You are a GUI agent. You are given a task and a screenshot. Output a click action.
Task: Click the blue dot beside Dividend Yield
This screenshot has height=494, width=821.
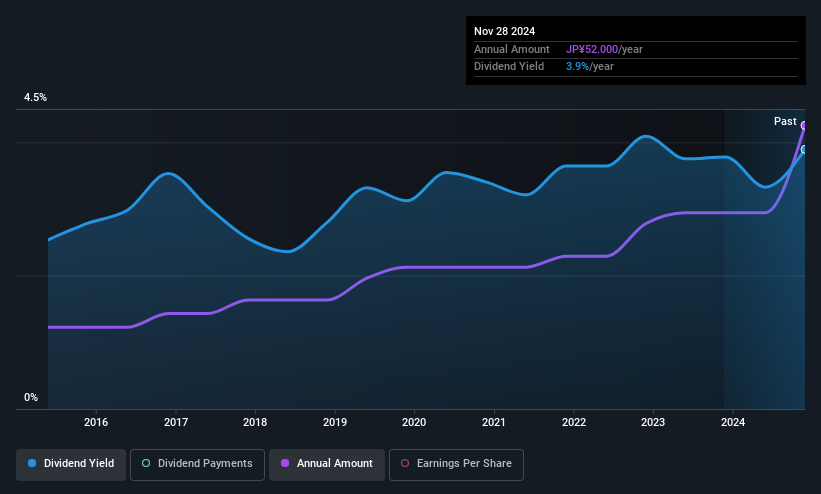coord(33,464)
